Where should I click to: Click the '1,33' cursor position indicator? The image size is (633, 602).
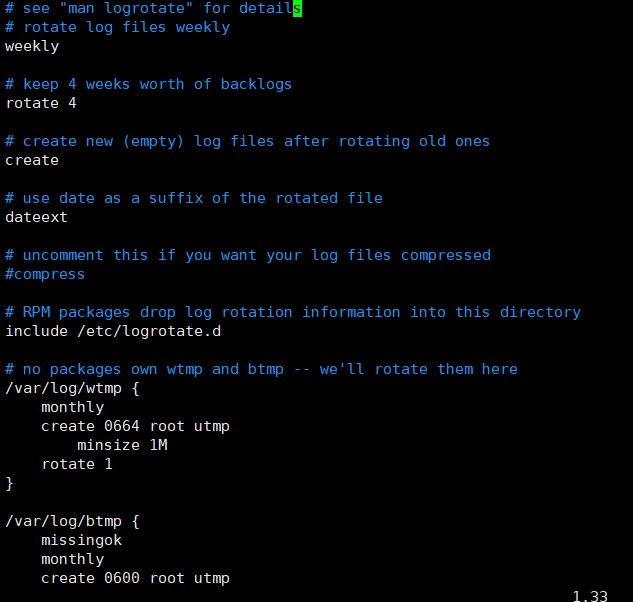(590, 596)
